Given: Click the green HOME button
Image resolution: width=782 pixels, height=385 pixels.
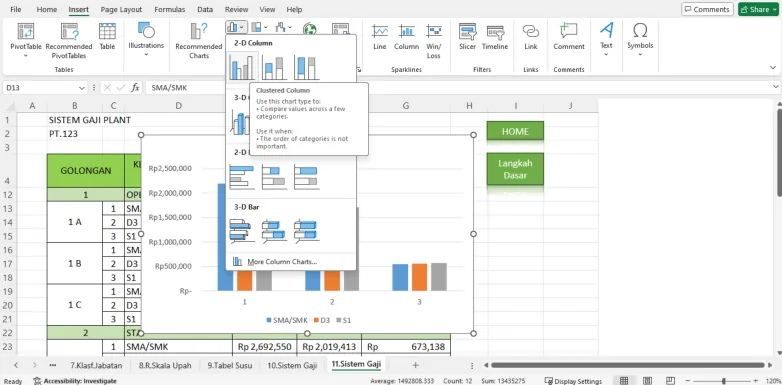Looking at the screenshot, I should pyautogui.click(x=515, y=132).
